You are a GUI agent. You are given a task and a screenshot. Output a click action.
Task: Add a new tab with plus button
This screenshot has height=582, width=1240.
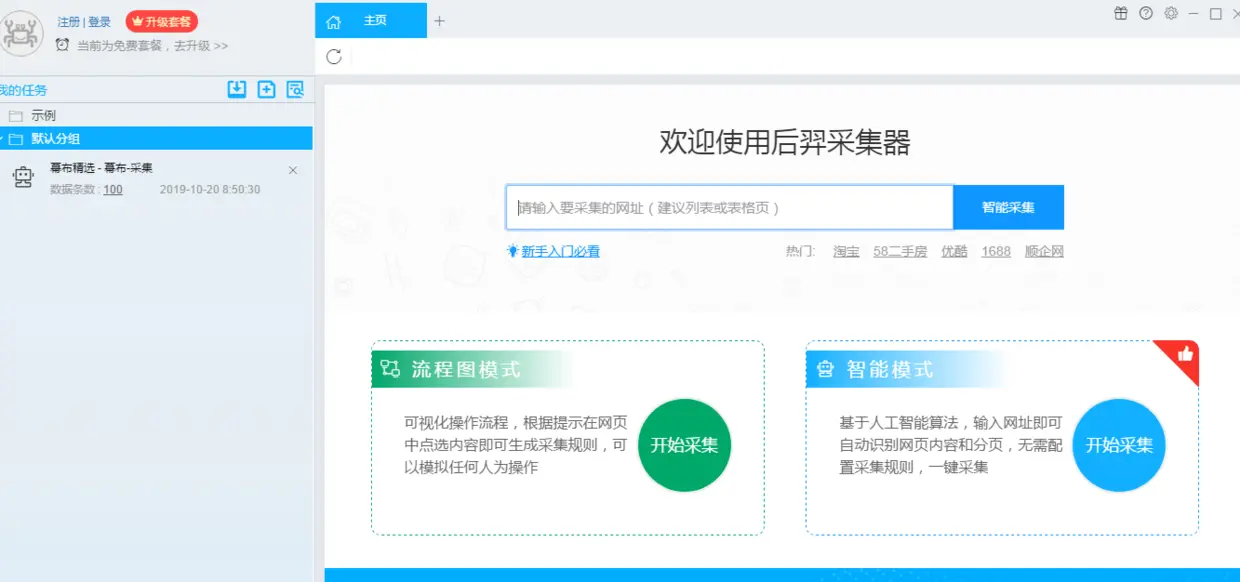tap(439, 21)
